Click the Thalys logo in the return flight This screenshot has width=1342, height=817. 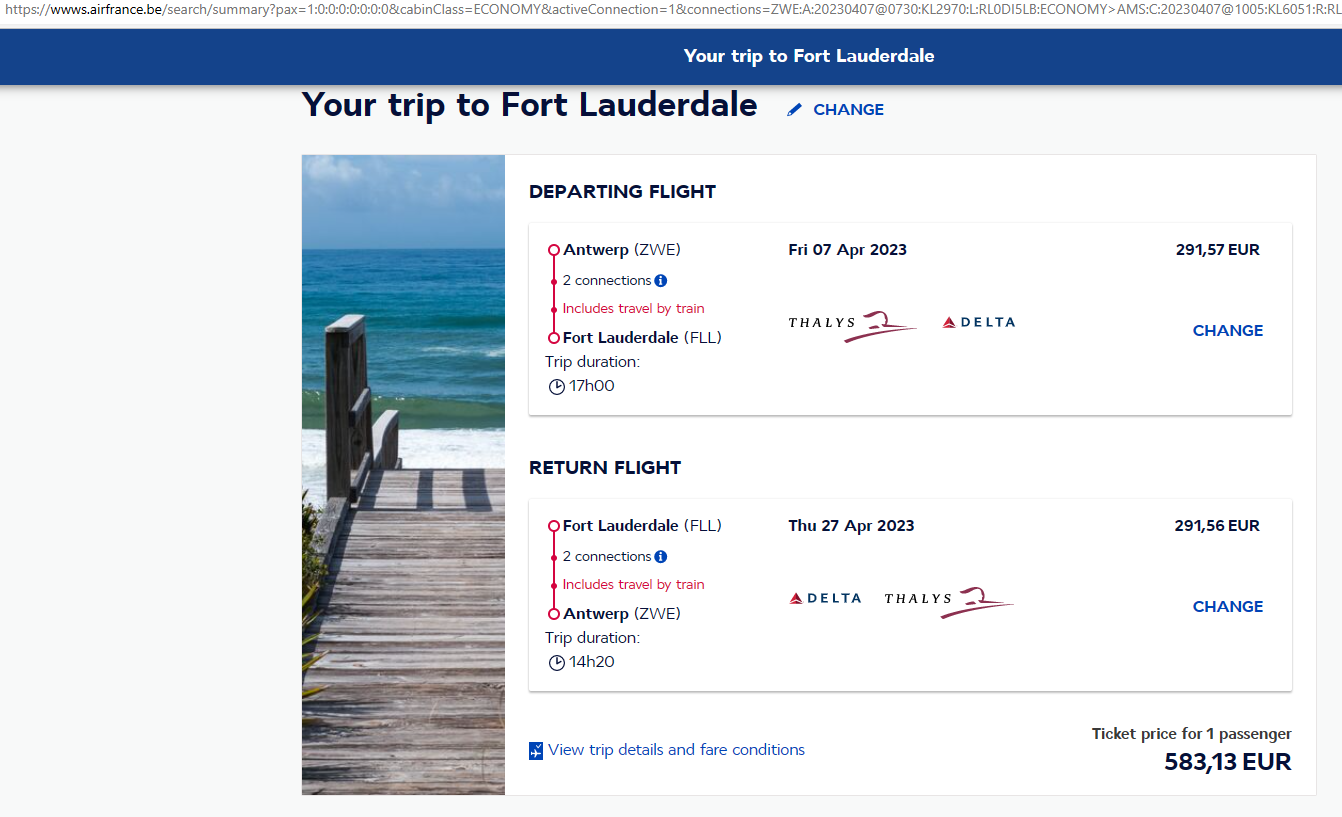coord(948,600)
